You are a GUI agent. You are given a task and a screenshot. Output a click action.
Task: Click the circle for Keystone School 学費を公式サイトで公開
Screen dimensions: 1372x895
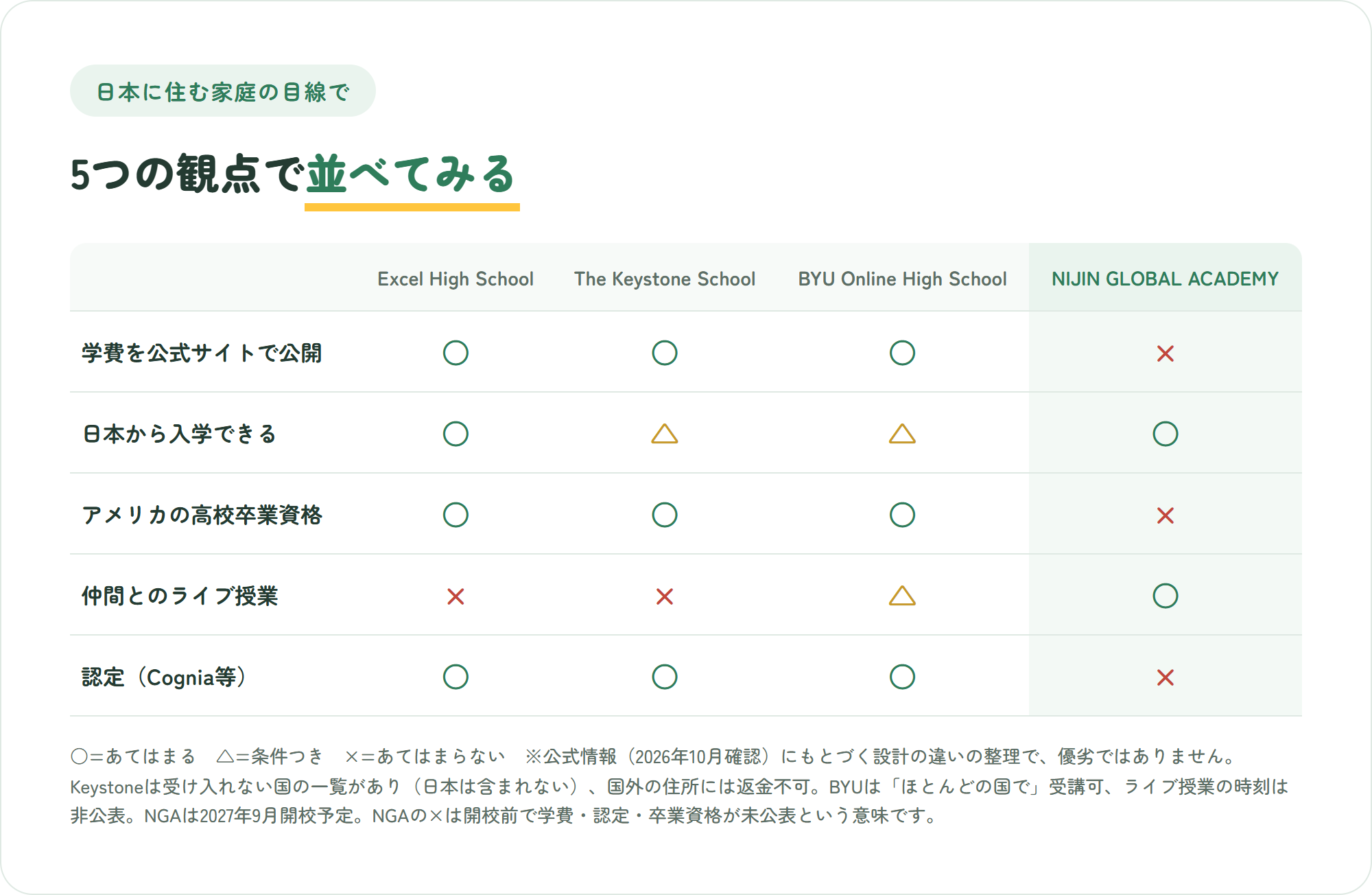[x=665, y=353]
